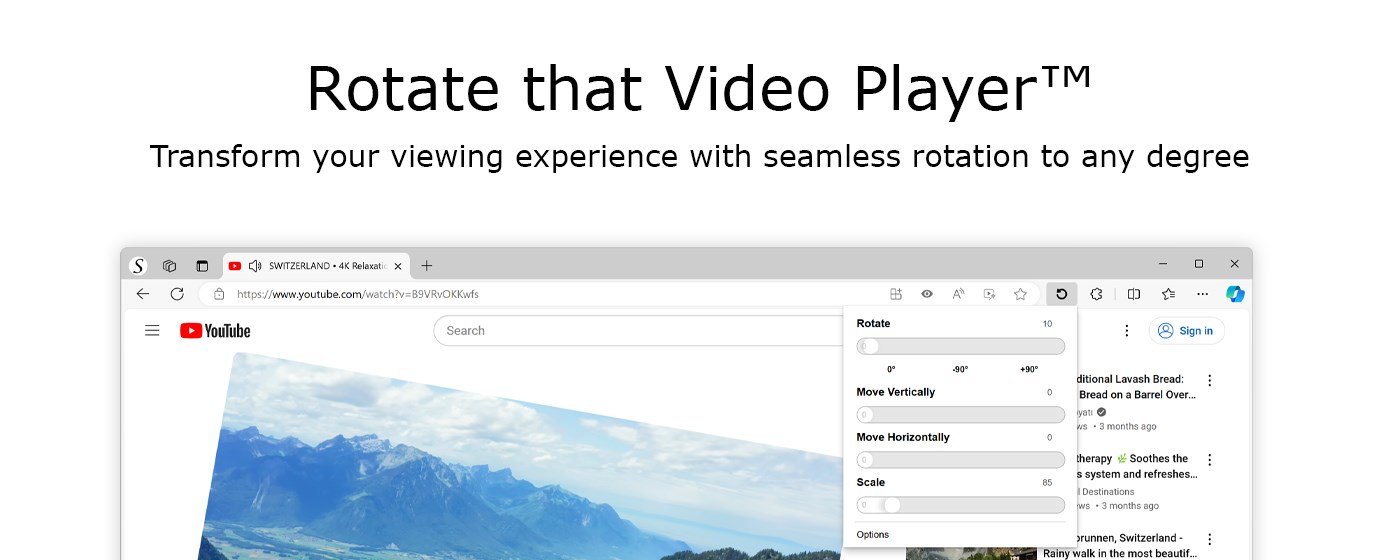Open the Favorites list icon
This screenshot has height=560, width=1400.
coord(1168,294)
